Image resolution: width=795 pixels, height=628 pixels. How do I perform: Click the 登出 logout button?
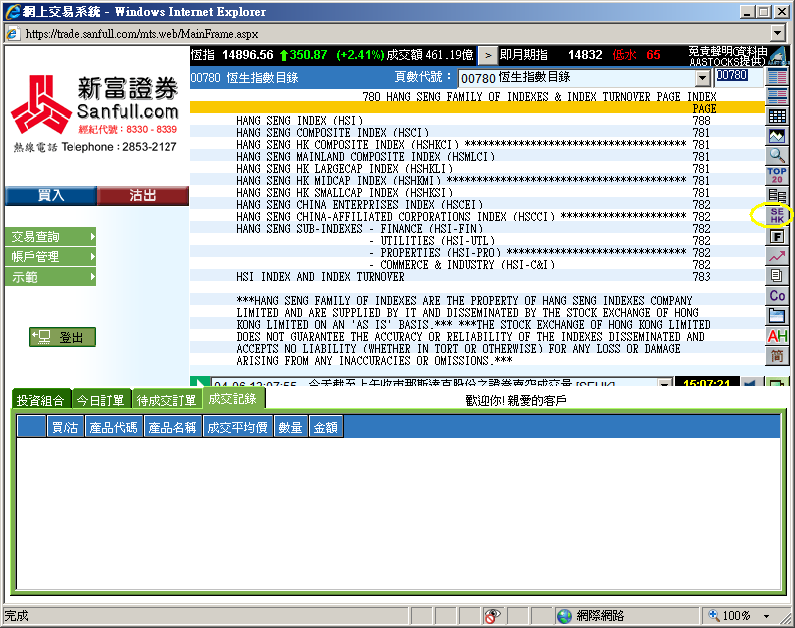[62, 337]
